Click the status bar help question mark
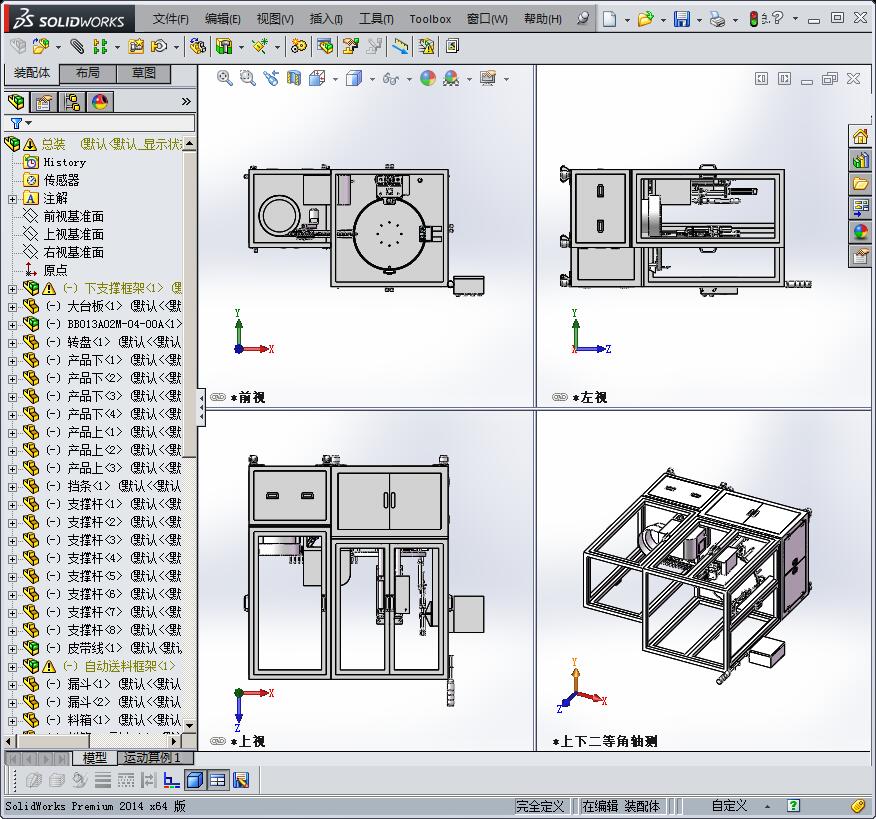This screenshot has width=876, height=819. [793, 806]
